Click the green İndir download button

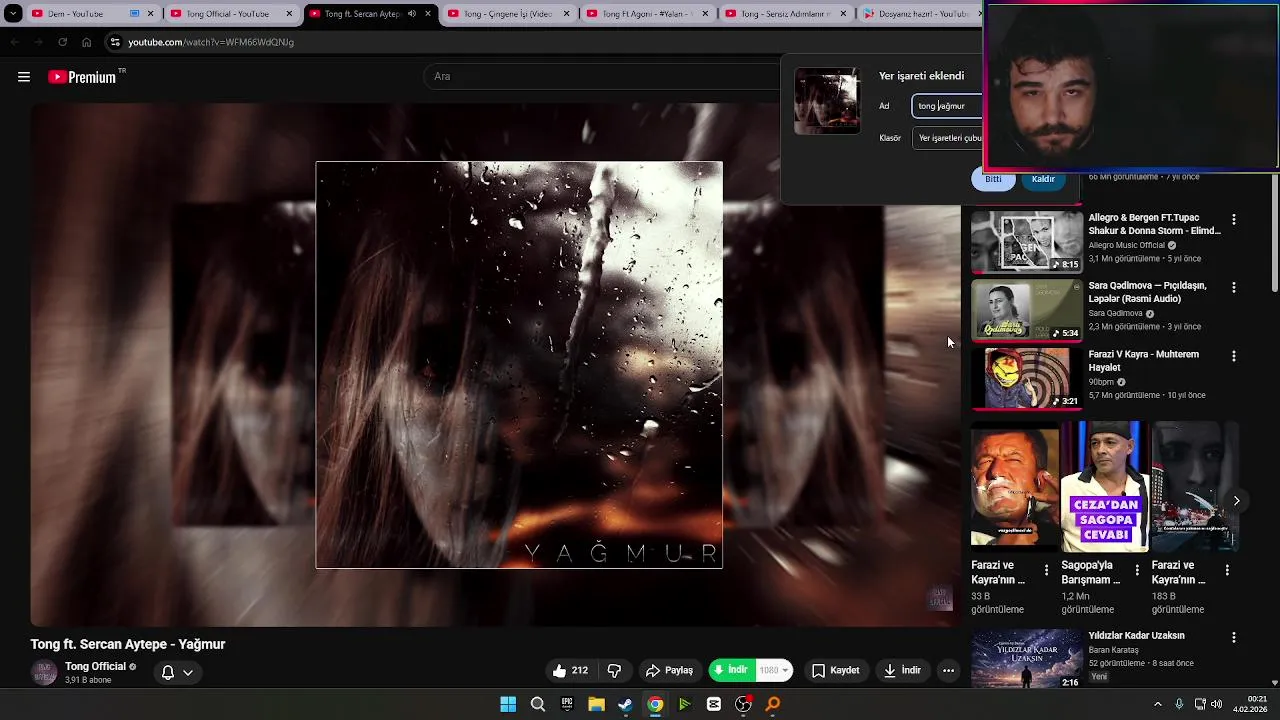(x=731, y=670)
